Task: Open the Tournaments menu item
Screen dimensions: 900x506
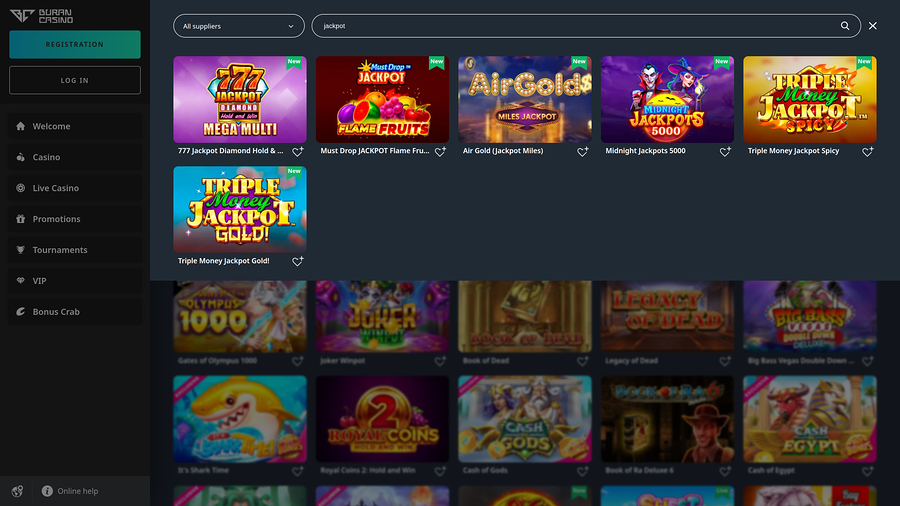Action: click(75, 250)
